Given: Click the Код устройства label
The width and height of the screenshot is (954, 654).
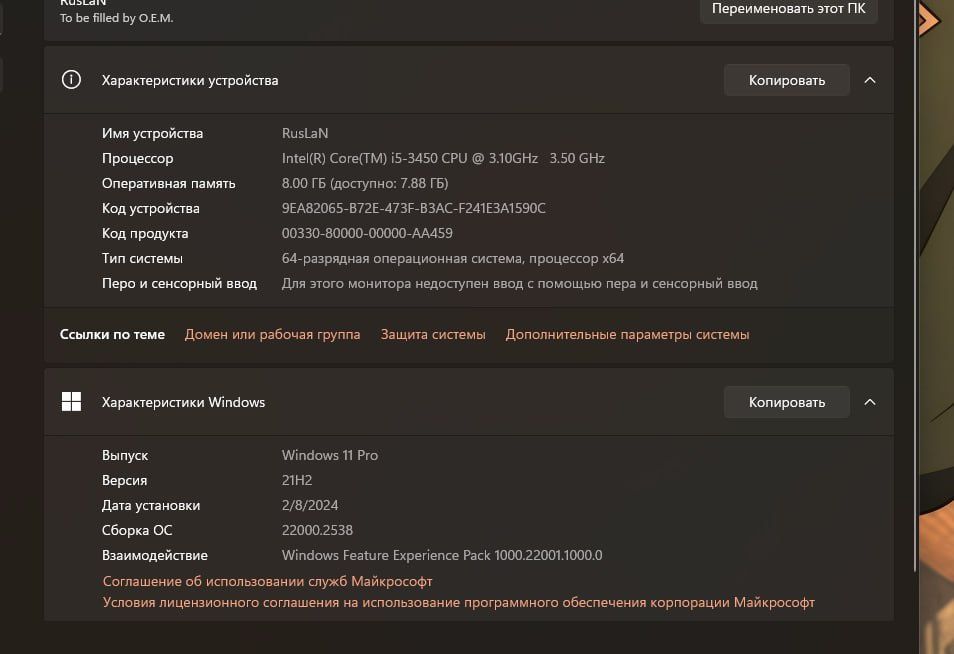Looking at the screenshot, I should 150,208.
